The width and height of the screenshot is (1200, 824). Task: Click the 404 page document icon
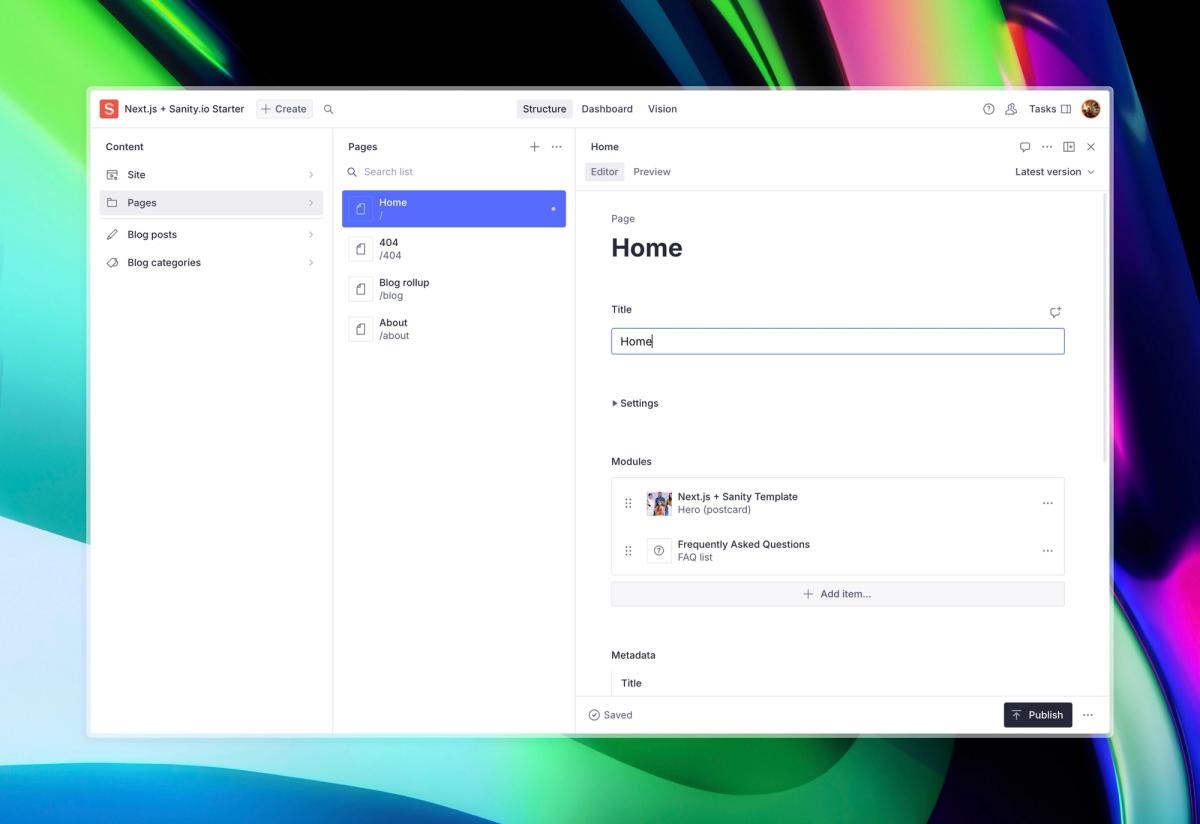click(361, 249)
